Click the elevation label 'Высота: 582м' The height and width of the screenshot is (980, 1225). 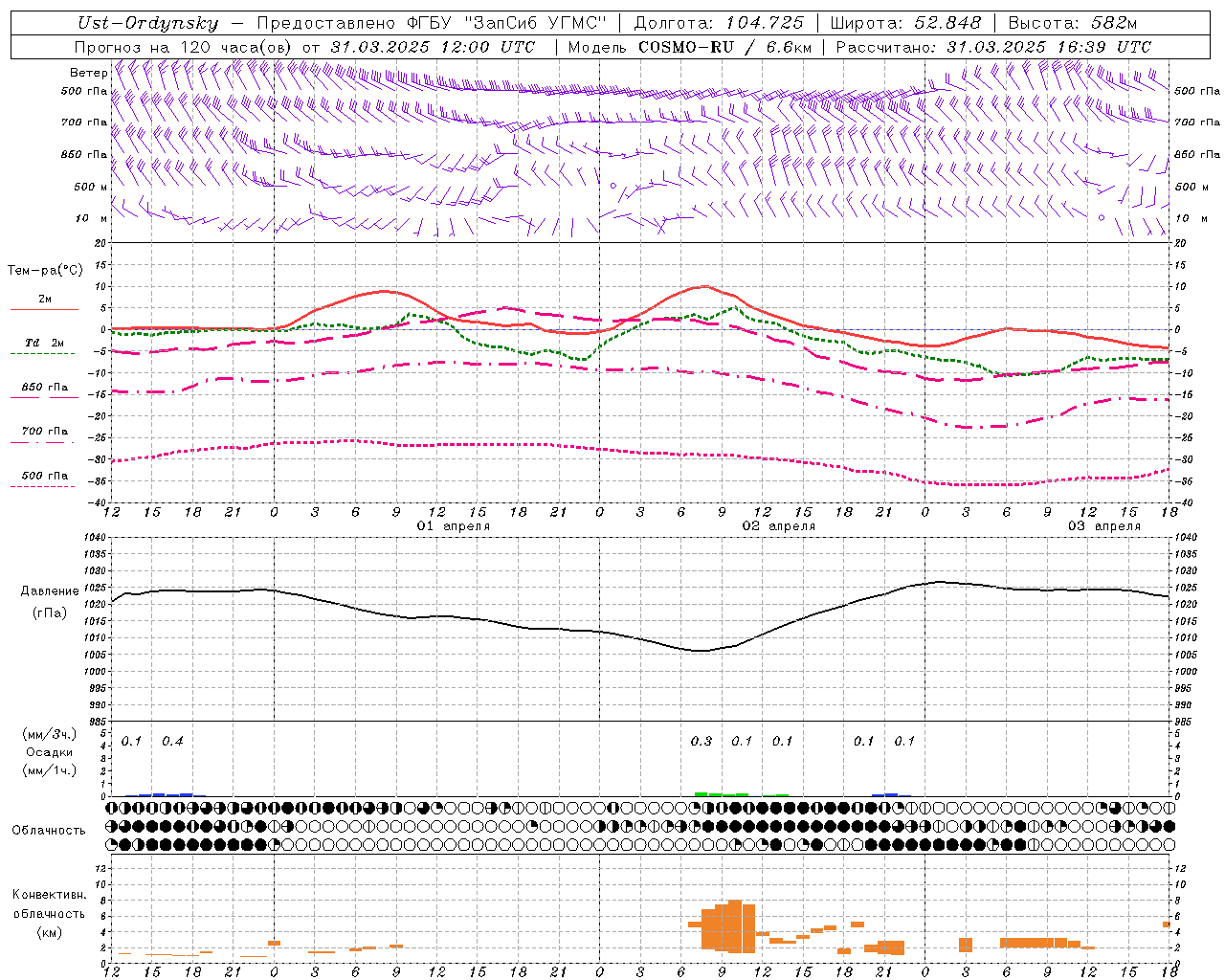point(1073,23)
